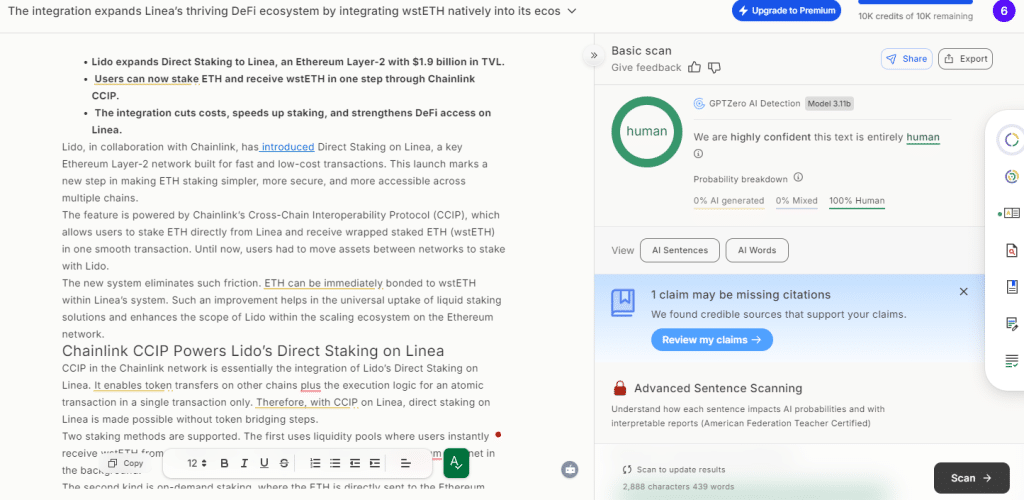
Task: Select the 0% AI generated probability tab
Action: click(728, 201)
